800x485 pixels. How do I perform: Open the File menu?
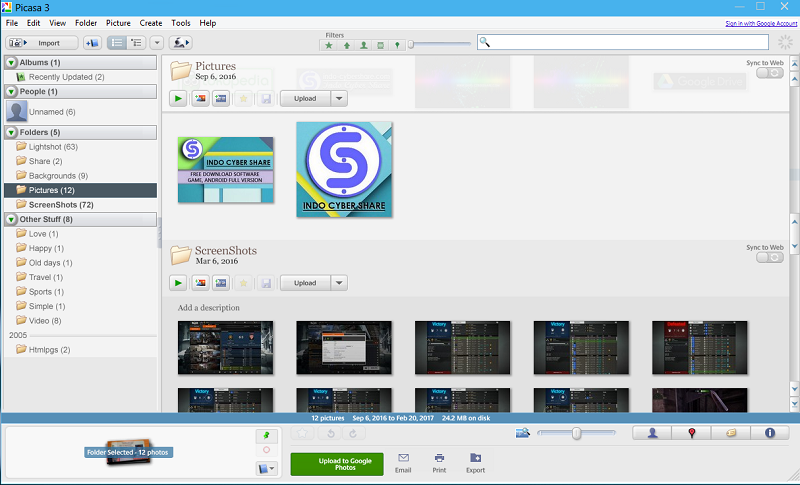tap(12, 23)
